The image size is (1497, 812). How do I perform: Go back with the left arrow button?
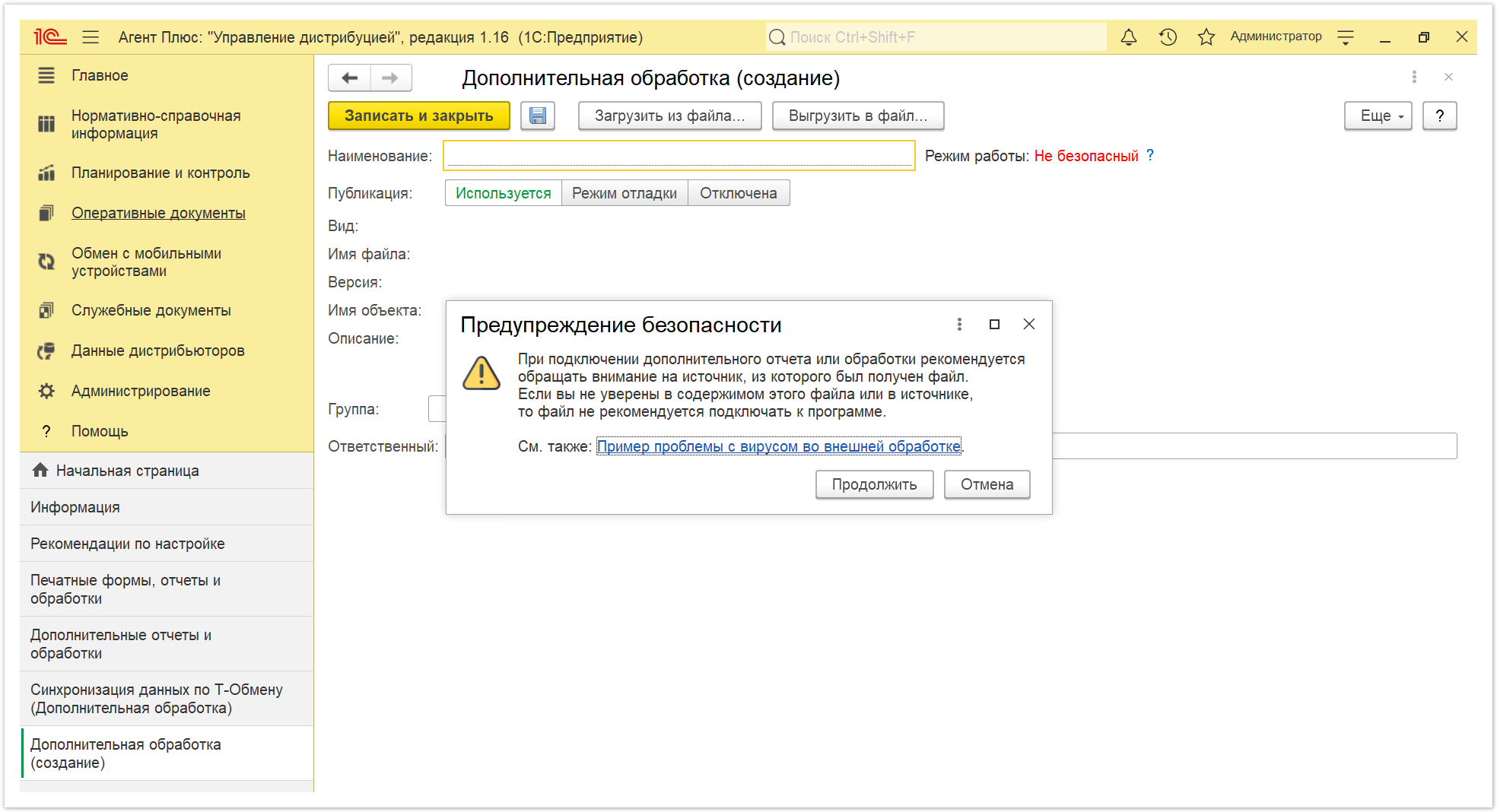[x=350, y=78]
